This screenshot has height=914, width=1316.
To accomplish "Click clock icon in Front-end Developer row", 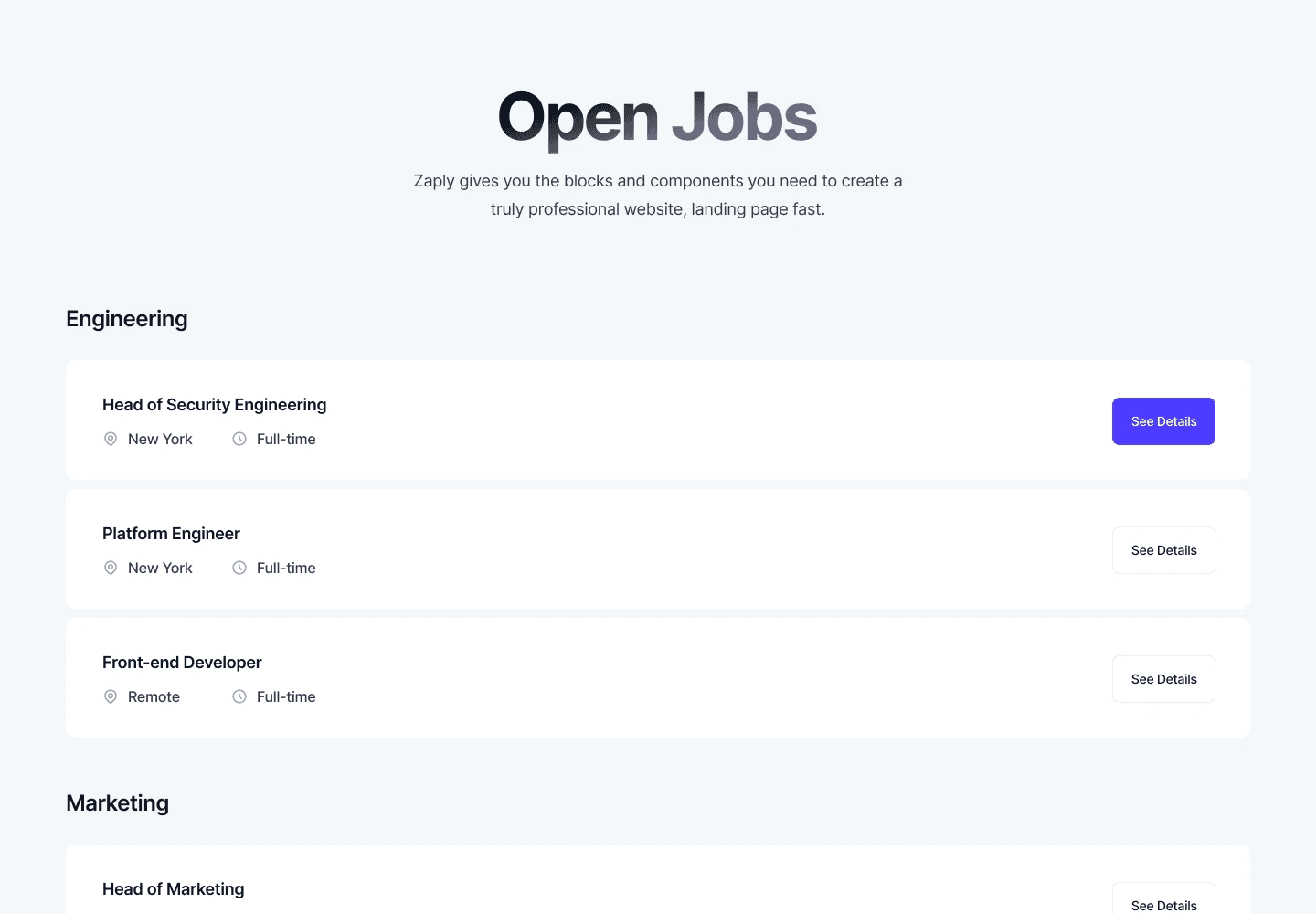I will [239, 696].
